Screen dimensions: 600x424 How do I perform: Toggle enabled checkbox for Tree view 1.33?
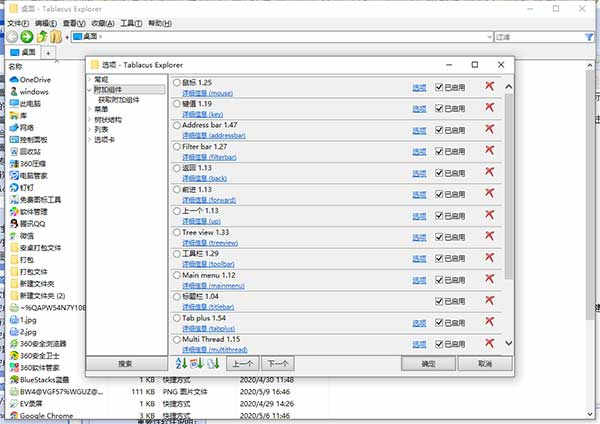pos(439,238)
